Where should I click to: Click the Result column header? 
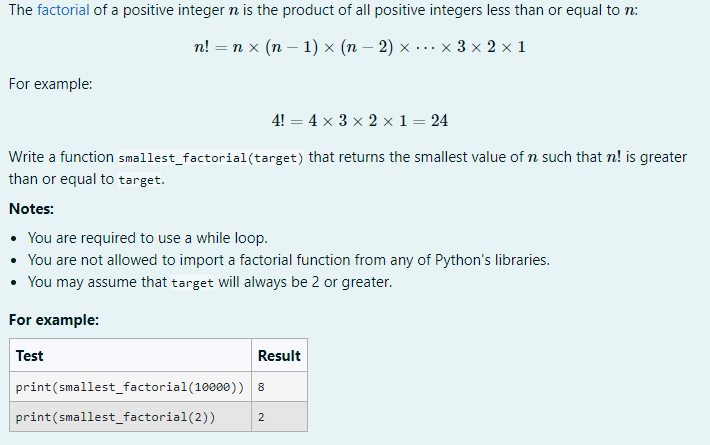(279, 355)
